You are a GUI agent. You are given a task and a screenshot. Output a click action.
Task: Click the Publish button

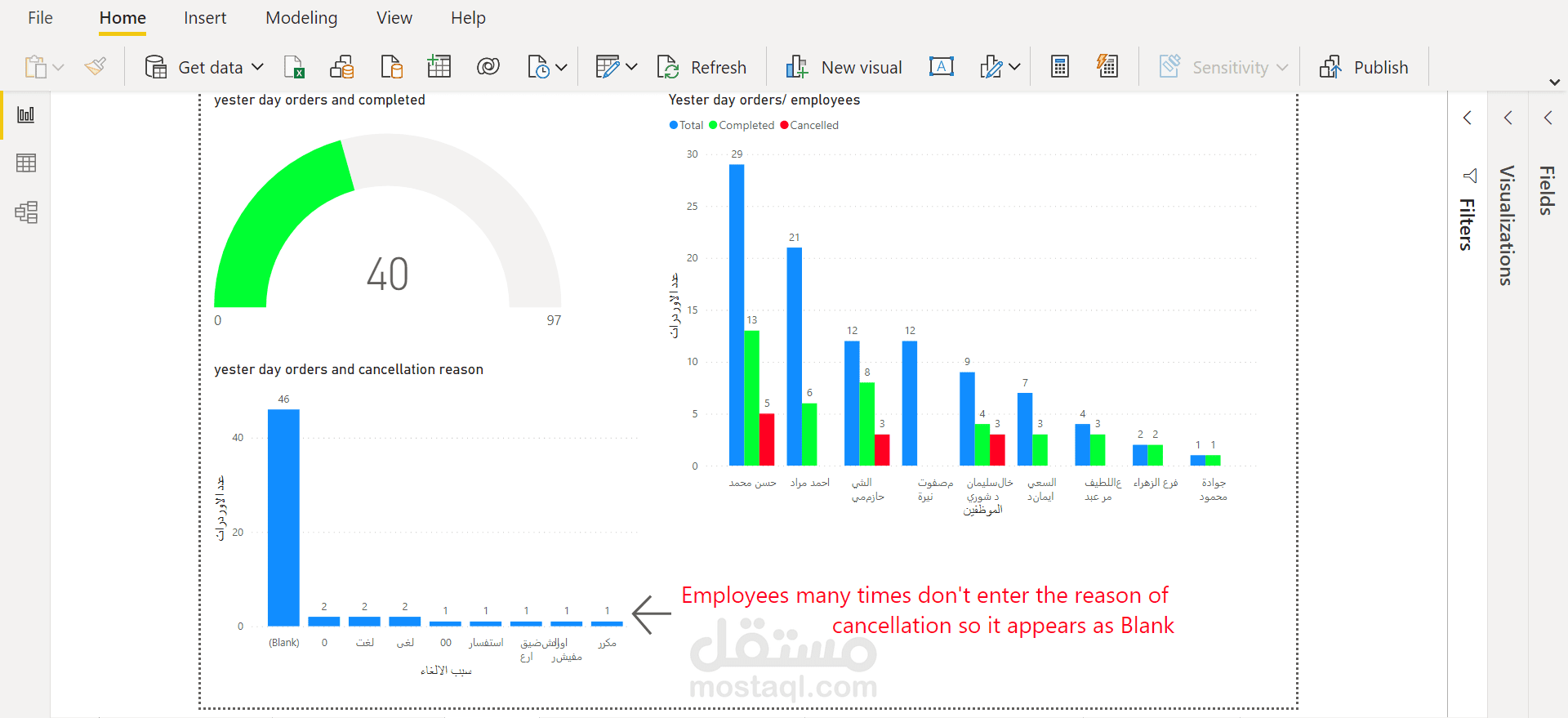(x=1364, y=67)
